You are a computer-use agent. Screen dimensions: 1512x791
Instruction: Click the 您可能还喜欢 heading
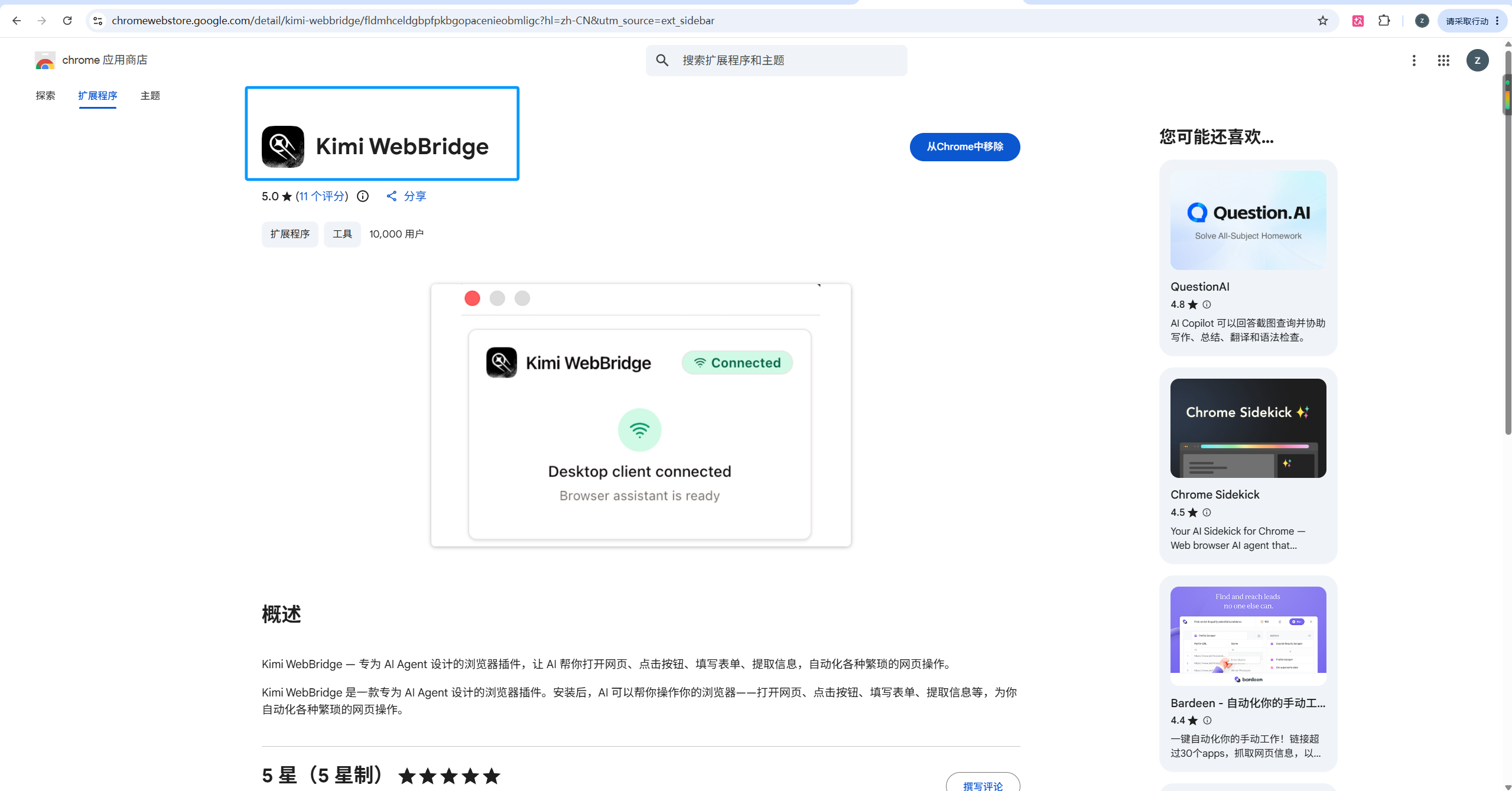pos(1217,137)
